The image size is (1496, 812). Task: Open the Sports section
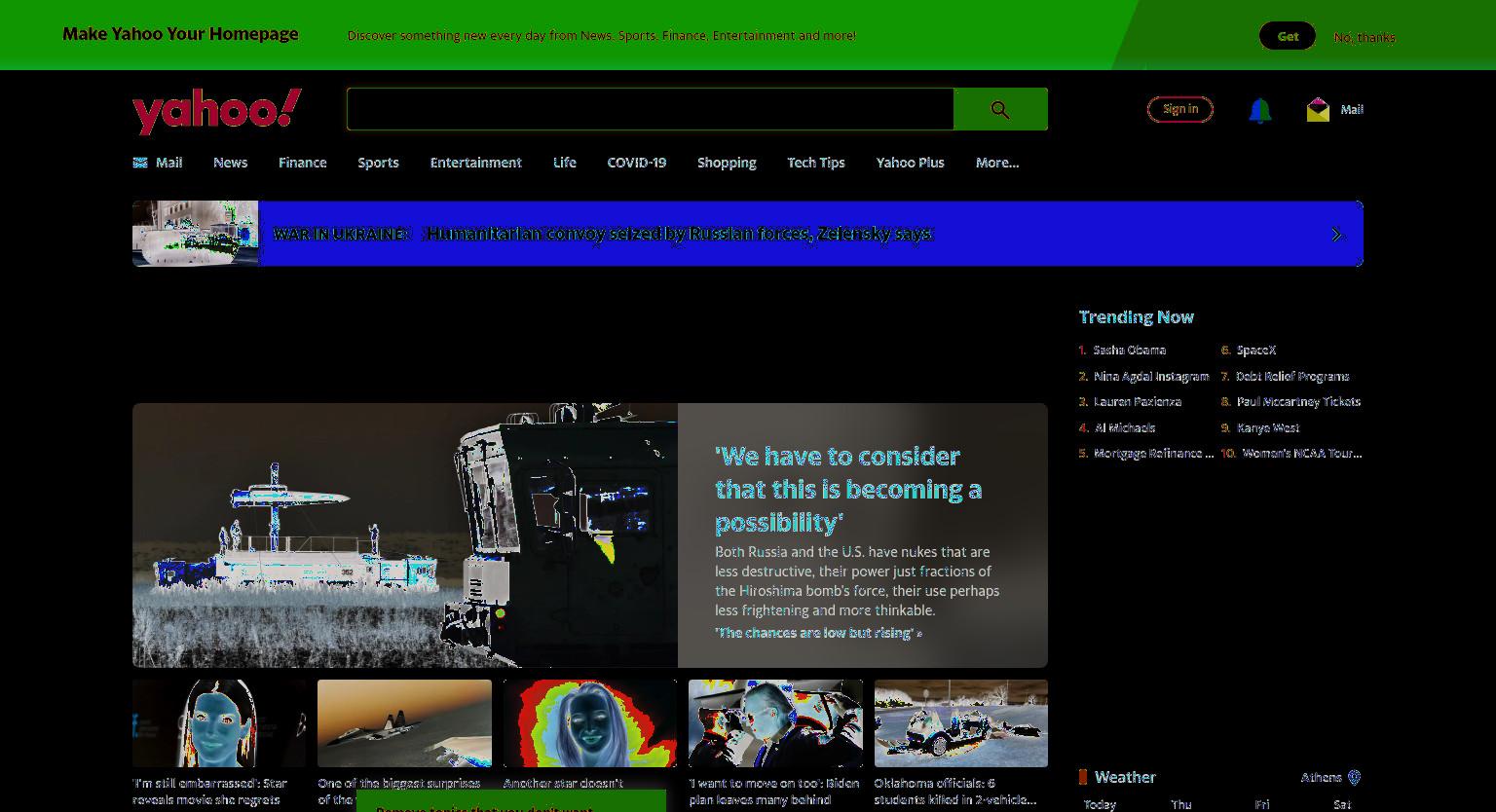[x=378, y=163]
